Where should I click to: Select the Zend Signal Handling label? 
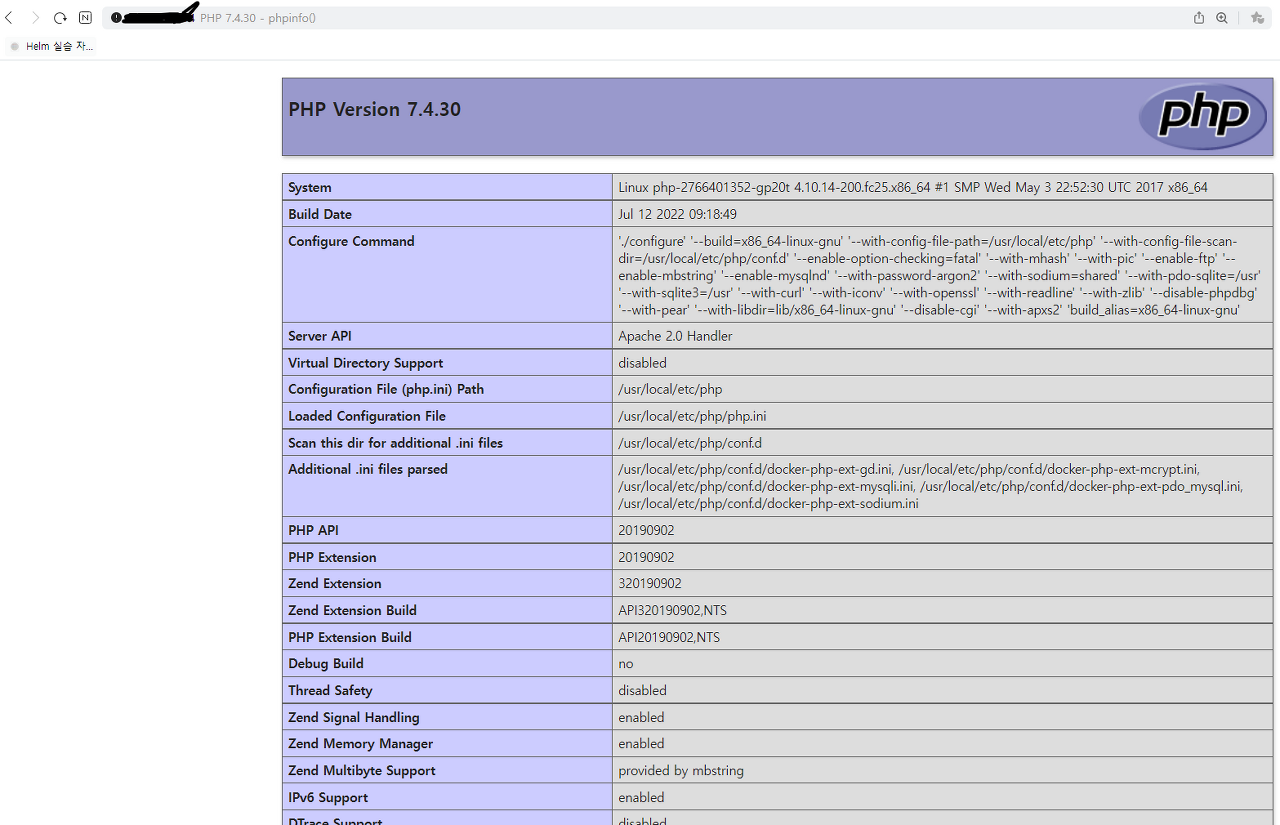(x=354, y=717)
